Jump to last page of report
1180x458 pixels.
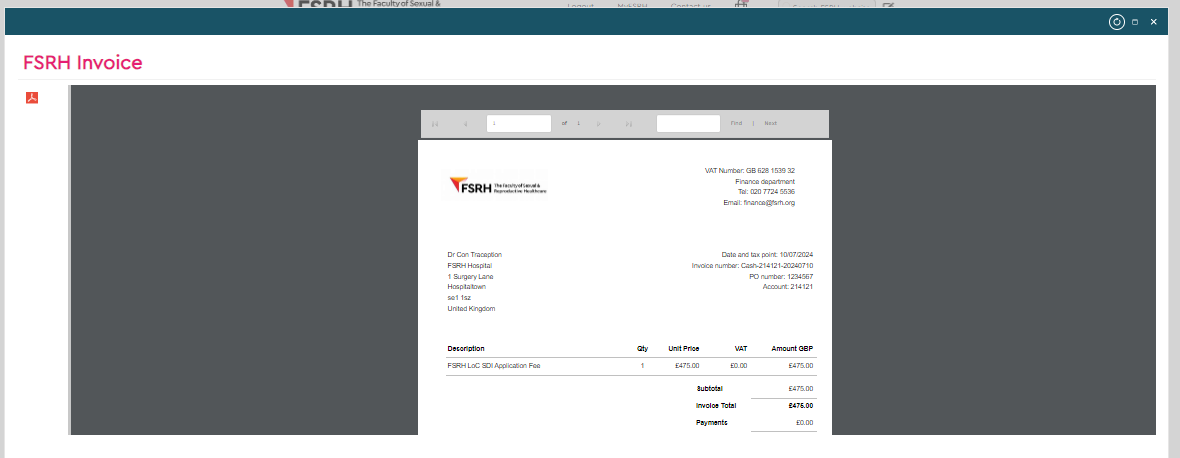coord(628,123)
